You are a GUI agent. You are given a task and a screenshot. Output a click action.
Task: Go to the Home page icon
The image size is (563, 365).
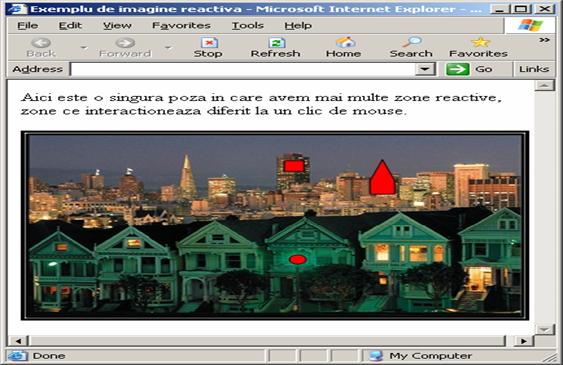click(x=345, y=42)
